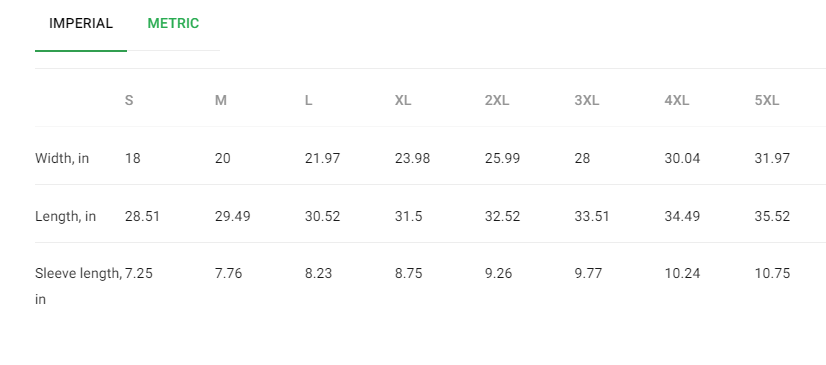Click the S size column header
The height and width of the screenshot is (365, 826).
click(x=129, y=101)
